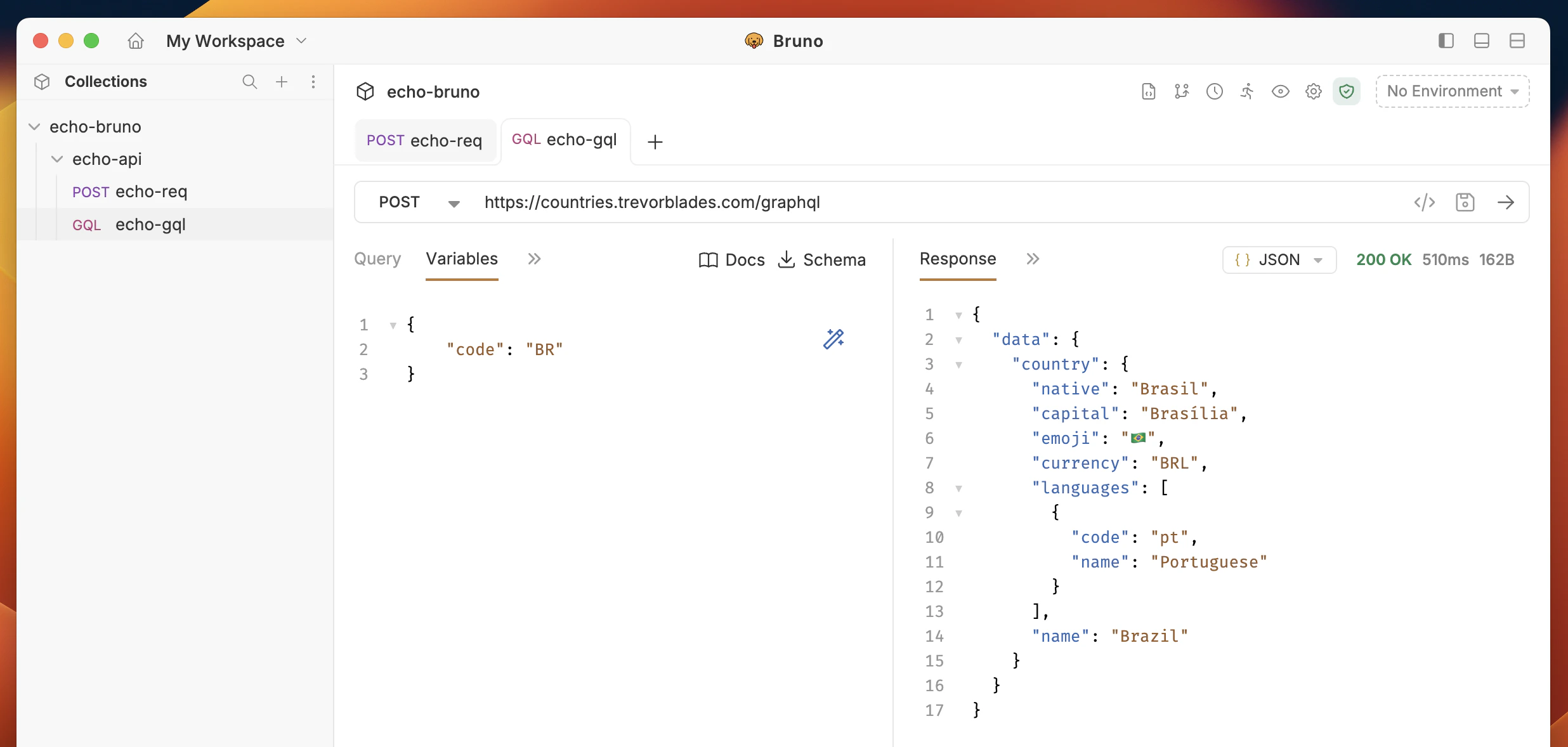This screenshot has width=1568, height=747.
Task: Open the GraphQL Docs panel
Action: [x=731, y=259]
